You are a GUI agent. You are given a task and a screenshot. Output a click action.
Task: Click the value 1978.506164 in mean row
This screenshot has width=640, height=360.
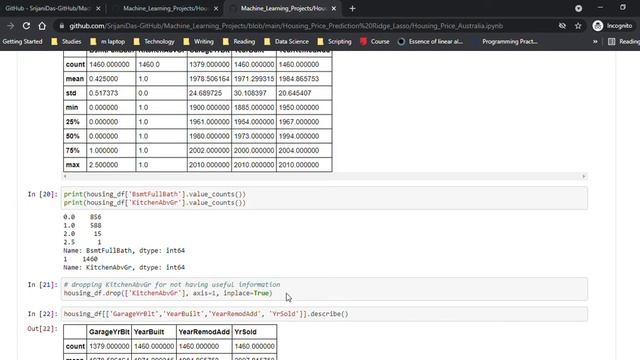pos(209,79)
